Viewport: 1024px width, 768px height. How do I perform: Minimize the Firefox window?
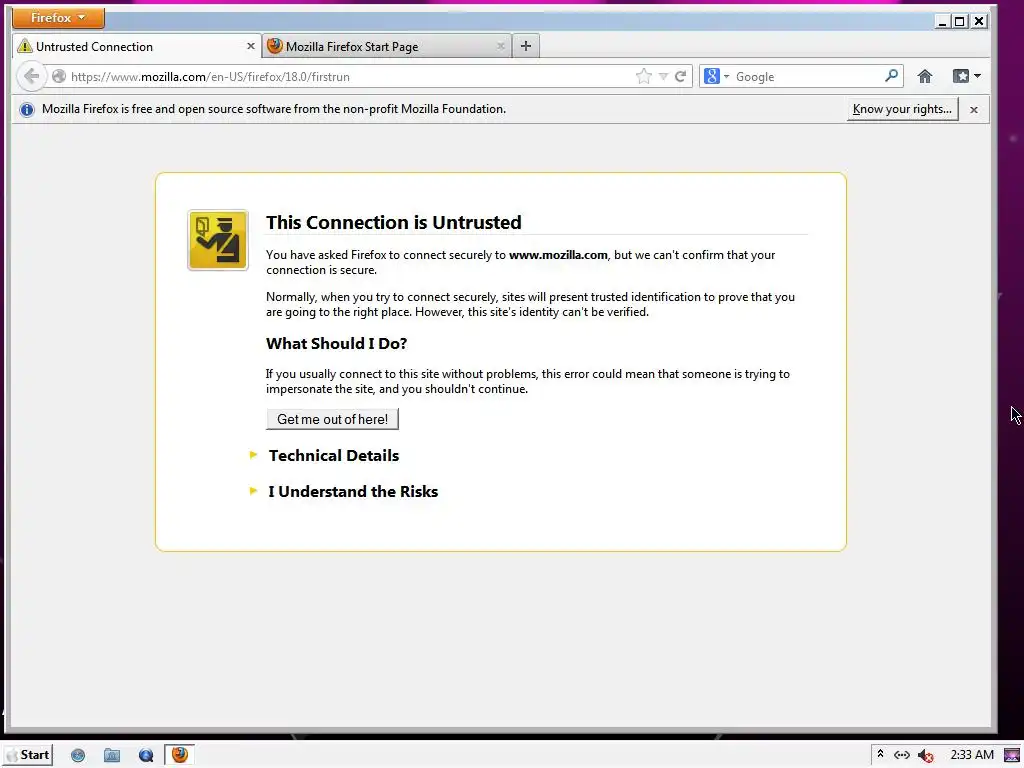(942, 22)
